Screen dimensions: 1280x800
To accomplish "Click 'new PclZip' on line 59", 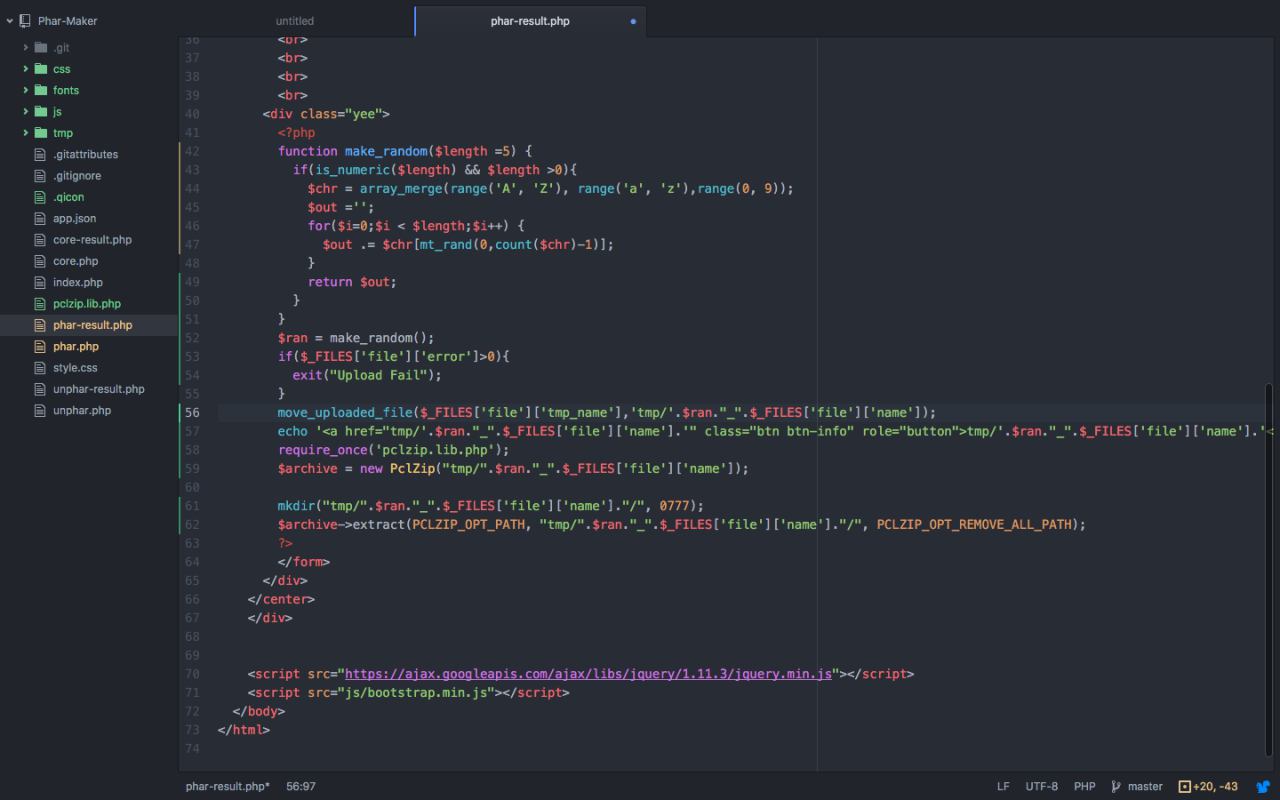I will point(397,468).
